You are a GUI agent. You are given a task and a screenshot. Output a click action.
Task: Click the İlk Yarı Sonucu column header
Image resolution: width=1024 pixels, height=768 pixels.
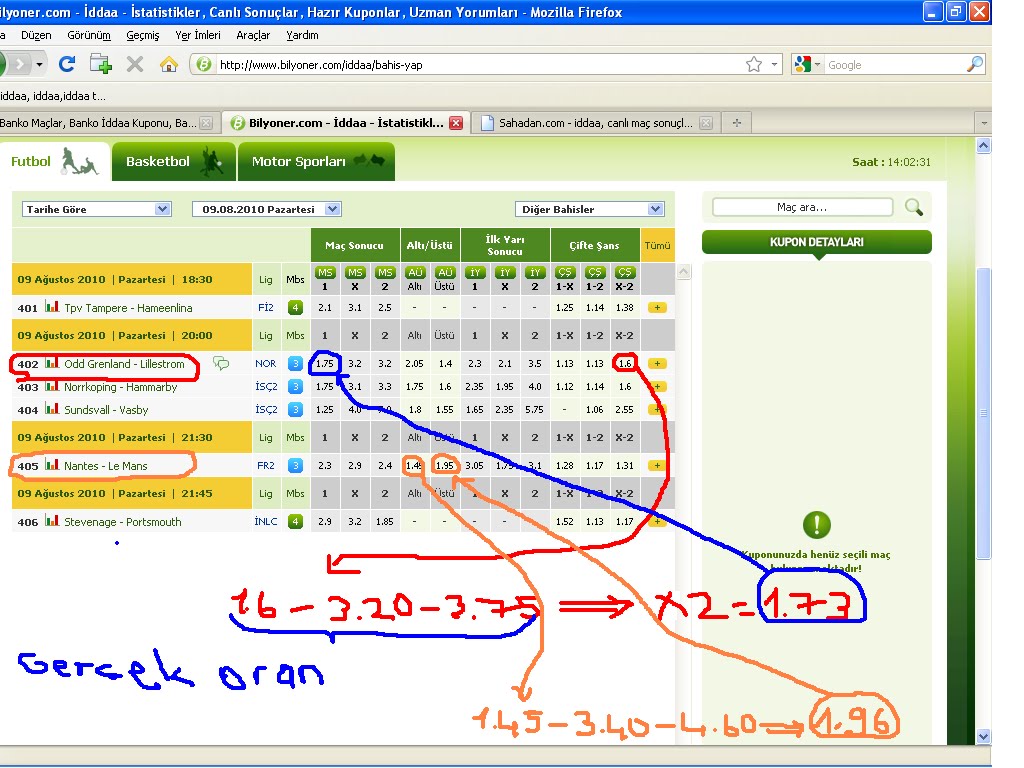pyautogui.click(x=505, y=246)
